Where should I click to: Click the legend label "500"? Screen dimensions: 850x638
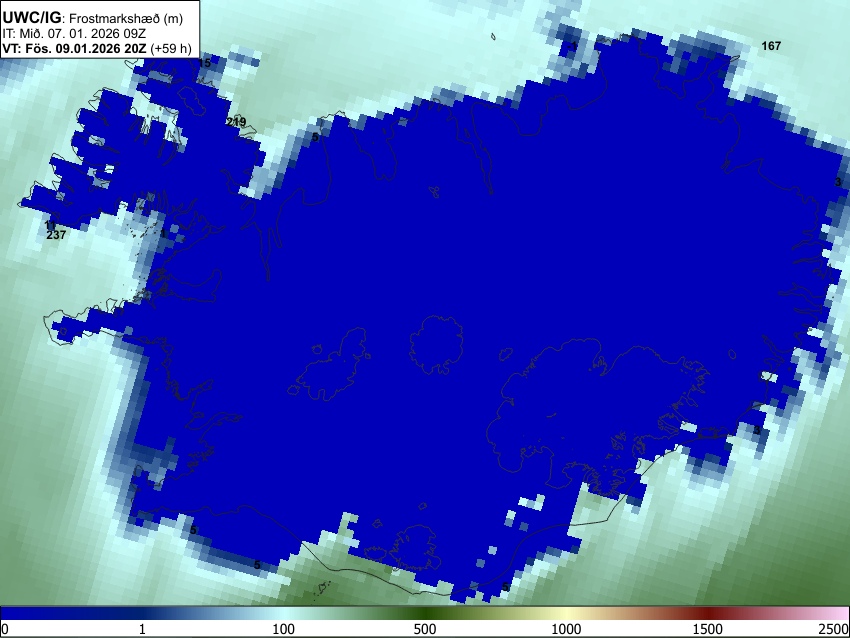[x=424, y=629]
